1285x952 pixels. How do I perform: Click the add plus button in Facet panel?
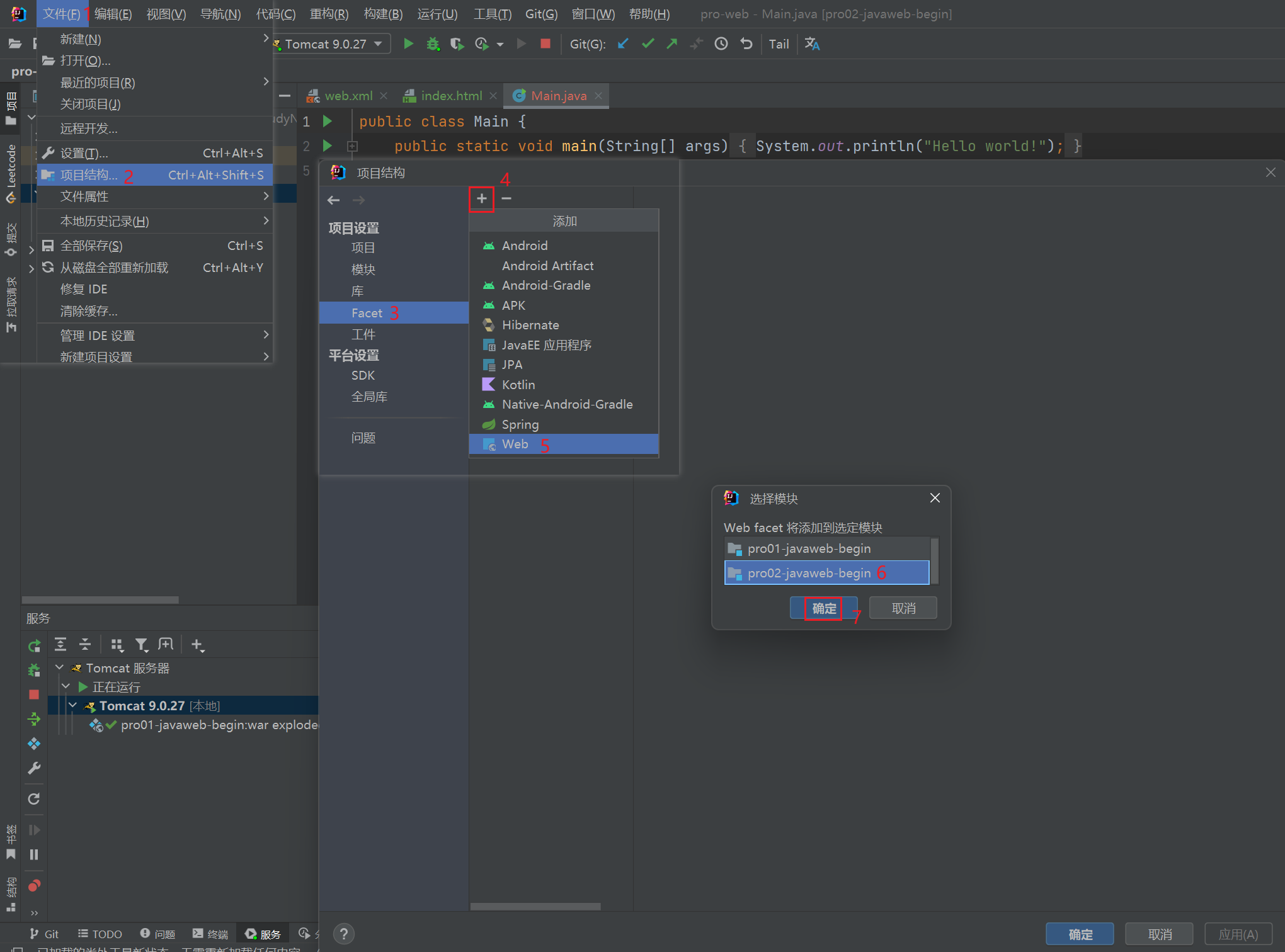tap(482, 199)
